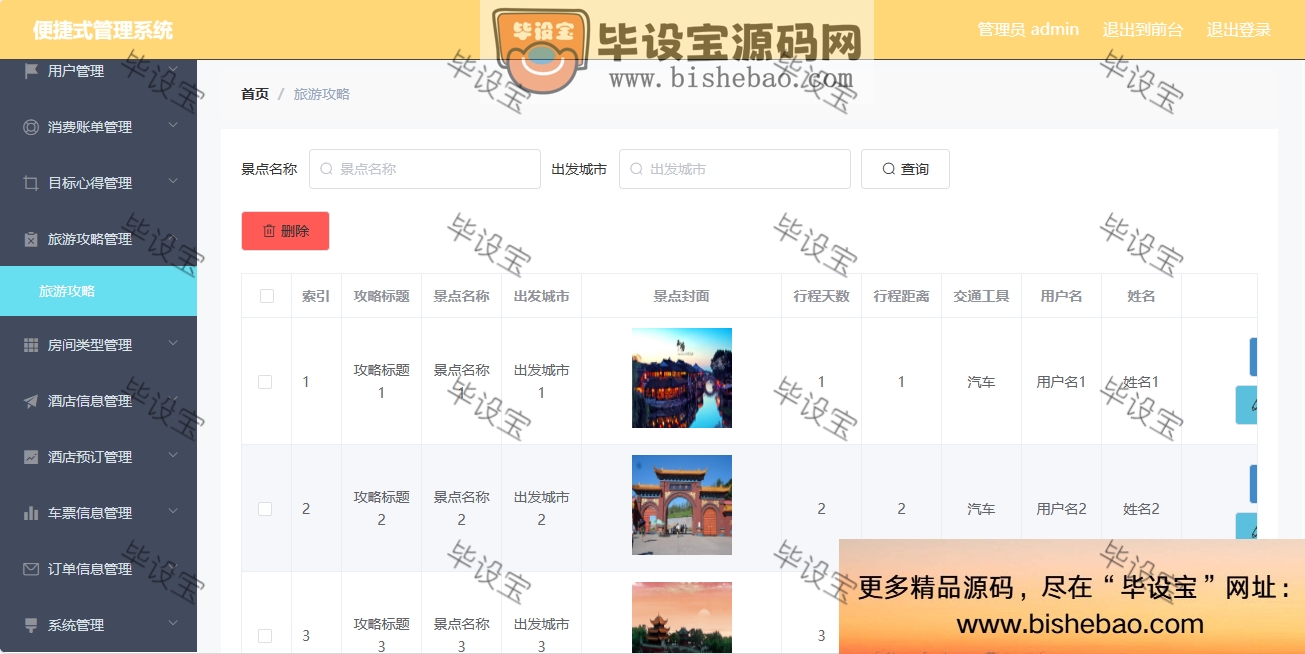Click the magnifier icon on 查询 button
1305x654 pixels.
(888, 169)
